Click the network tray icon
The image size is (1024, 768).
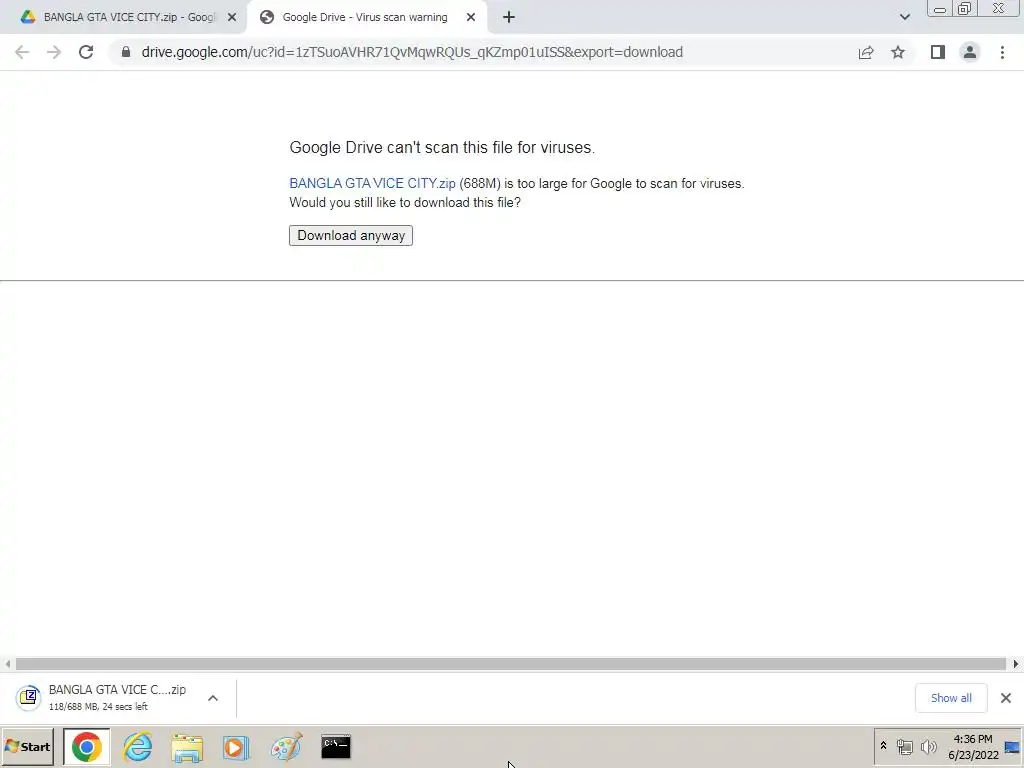click(904, 746)
